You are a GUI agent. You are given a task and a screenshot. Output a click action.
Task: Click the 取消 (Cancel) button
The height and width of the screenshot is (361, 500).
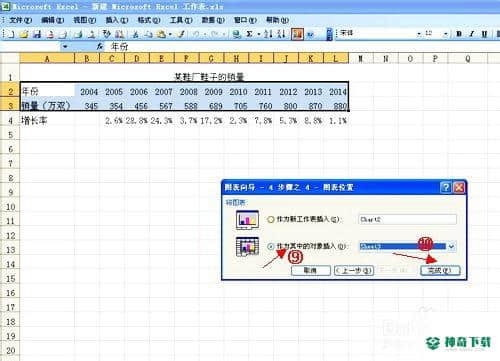pos(311,270)
